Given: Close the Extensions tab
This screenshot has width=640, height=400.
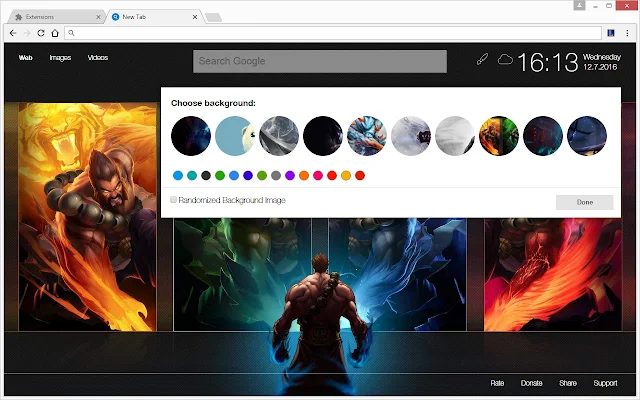Looking at the screenshot, I should 98,17.
